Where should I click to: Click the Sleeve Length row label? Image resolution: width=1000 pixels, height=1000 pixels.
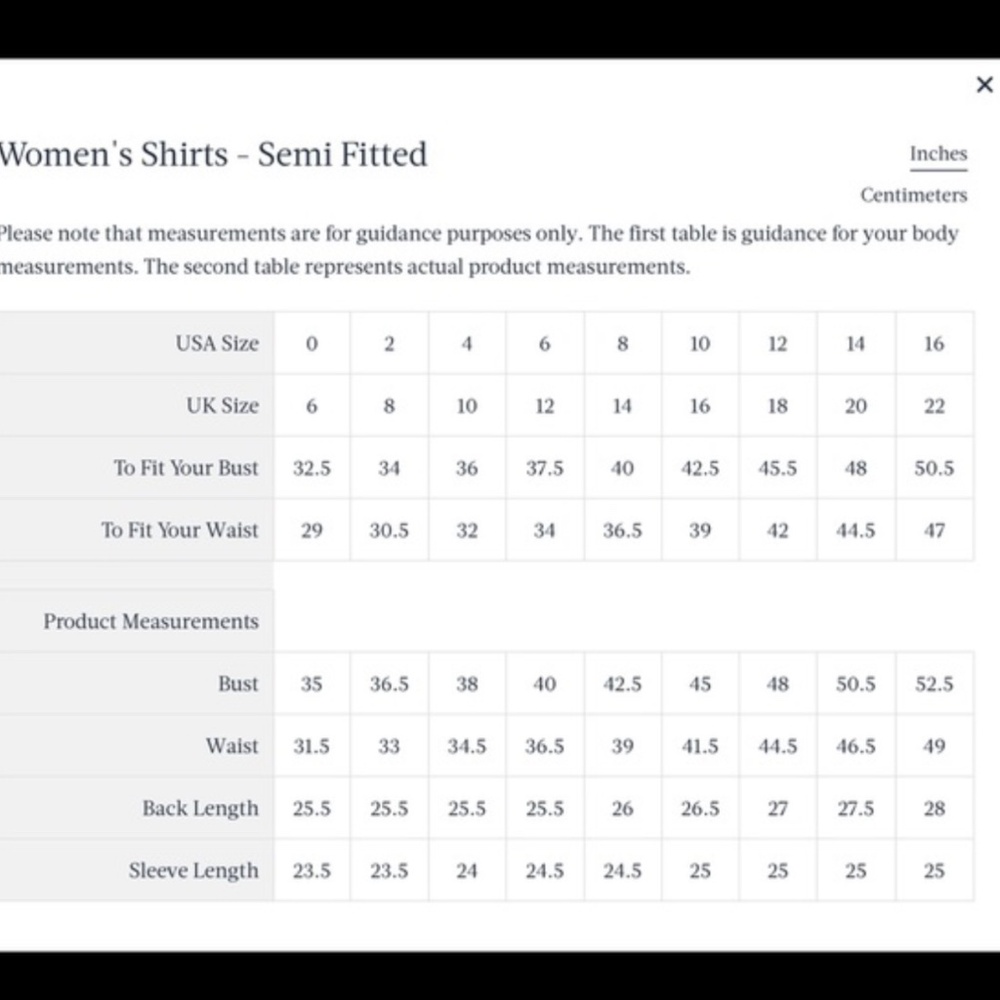click(194, 871)
